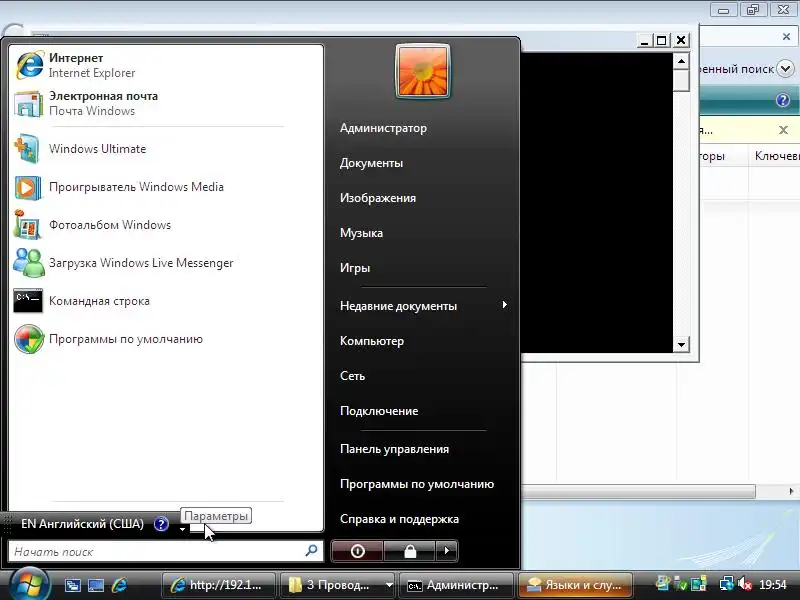Click the Windows Start orb
Viewport: 800px width, 600px height.
click(x=29, y=585)
